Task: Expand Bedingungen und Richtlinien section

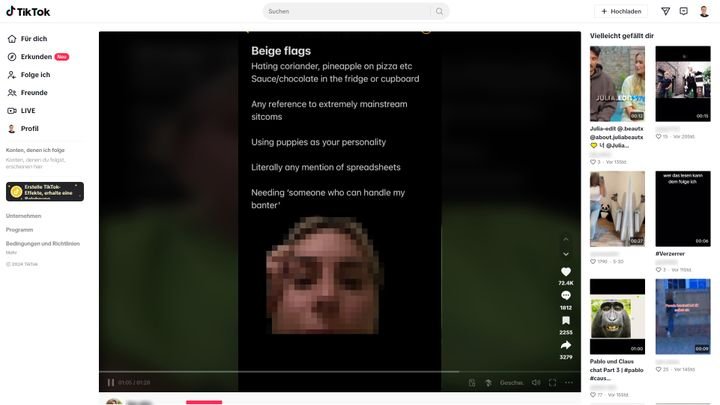Action: (43, 243)
